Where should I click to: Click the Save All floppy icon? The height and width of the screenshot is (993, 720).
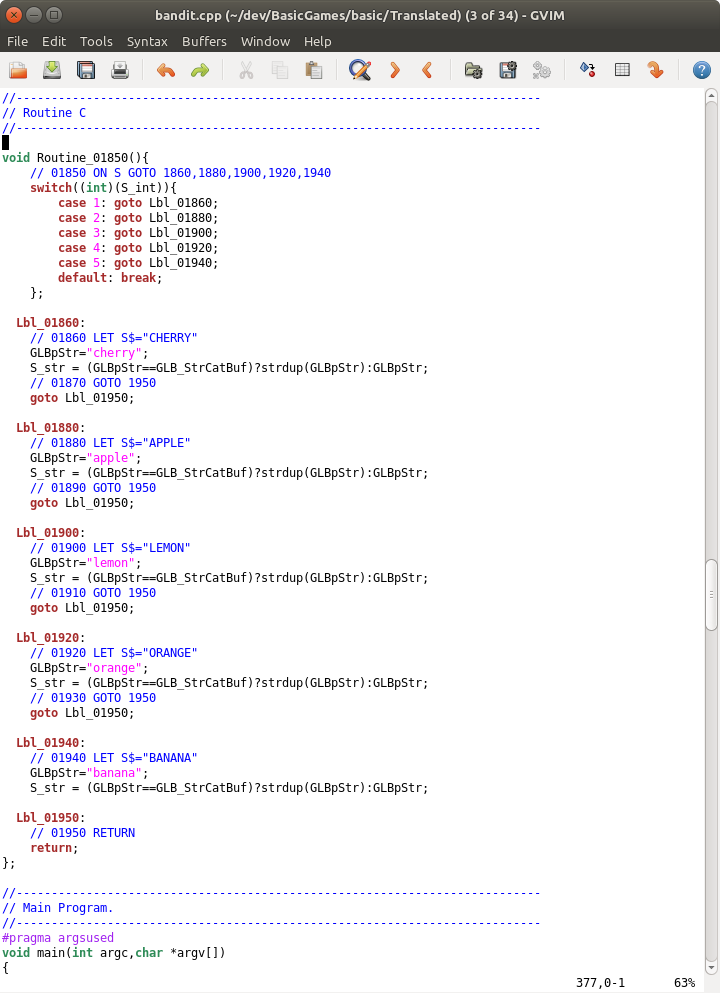click(x=85, y=70)
